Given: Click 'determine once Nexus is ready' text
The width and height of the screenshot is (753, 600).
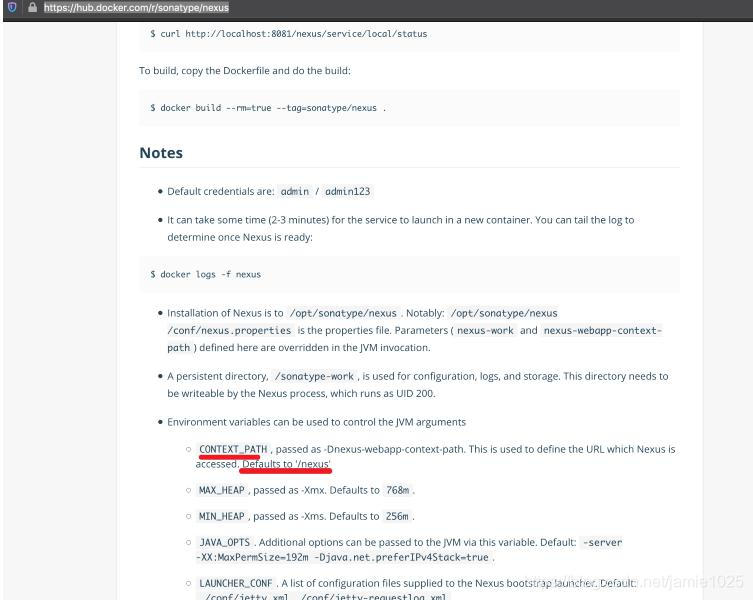Looking at the screenshot, I should coord(240,237).
